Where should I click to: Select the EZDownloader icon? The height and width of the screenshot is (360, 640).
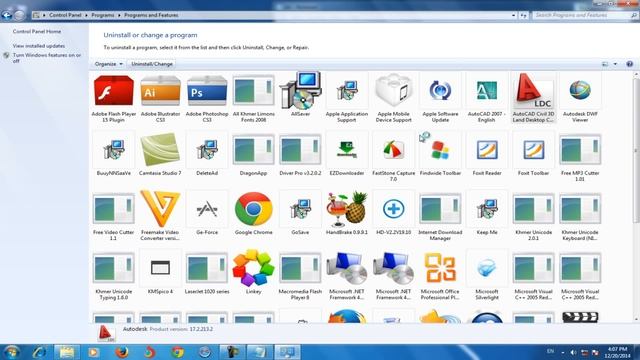[x=347, y=150]
